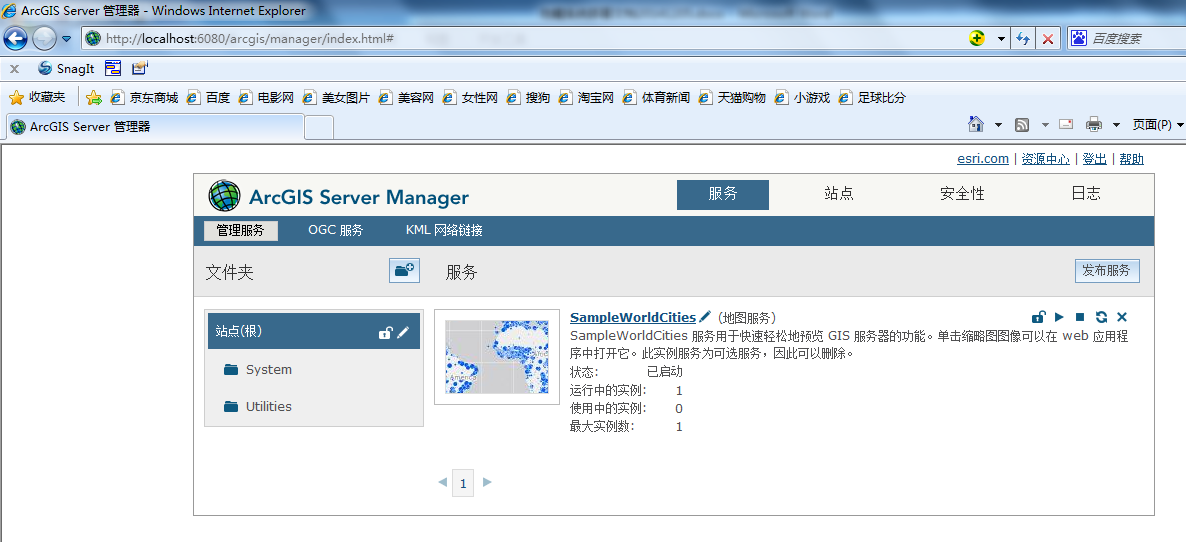Image resolution: width=1186 pixels, height=542 pixels.
Task: Click in the 百度搜索 search box
Action: pos(1137,39)
